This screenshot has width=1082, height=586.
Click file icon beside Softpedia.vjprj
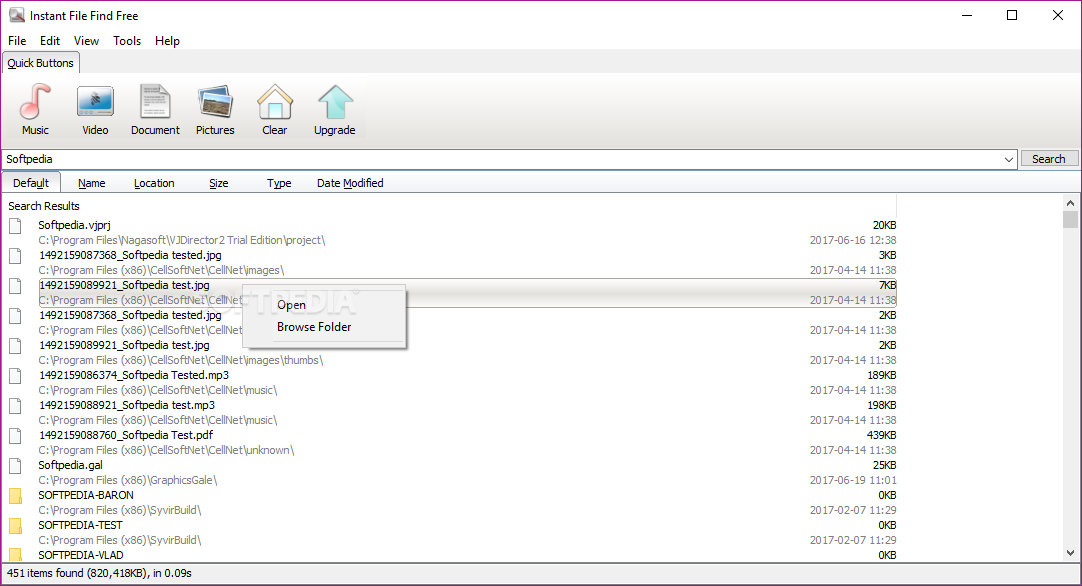click(x=15, y=226)
